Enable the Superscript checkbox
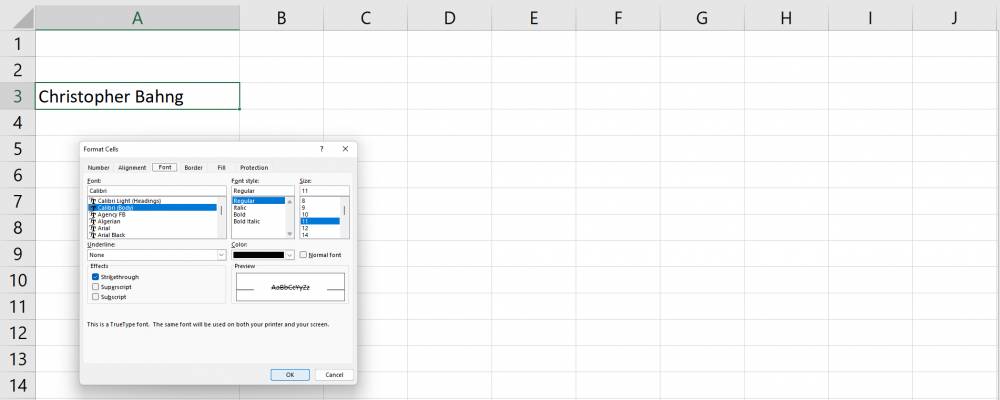Screen dimensions: 1000x400 click(96, 287)
